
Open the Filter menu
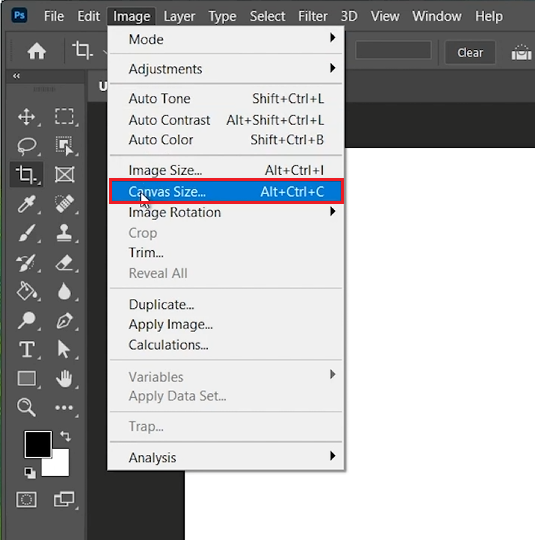312,16
